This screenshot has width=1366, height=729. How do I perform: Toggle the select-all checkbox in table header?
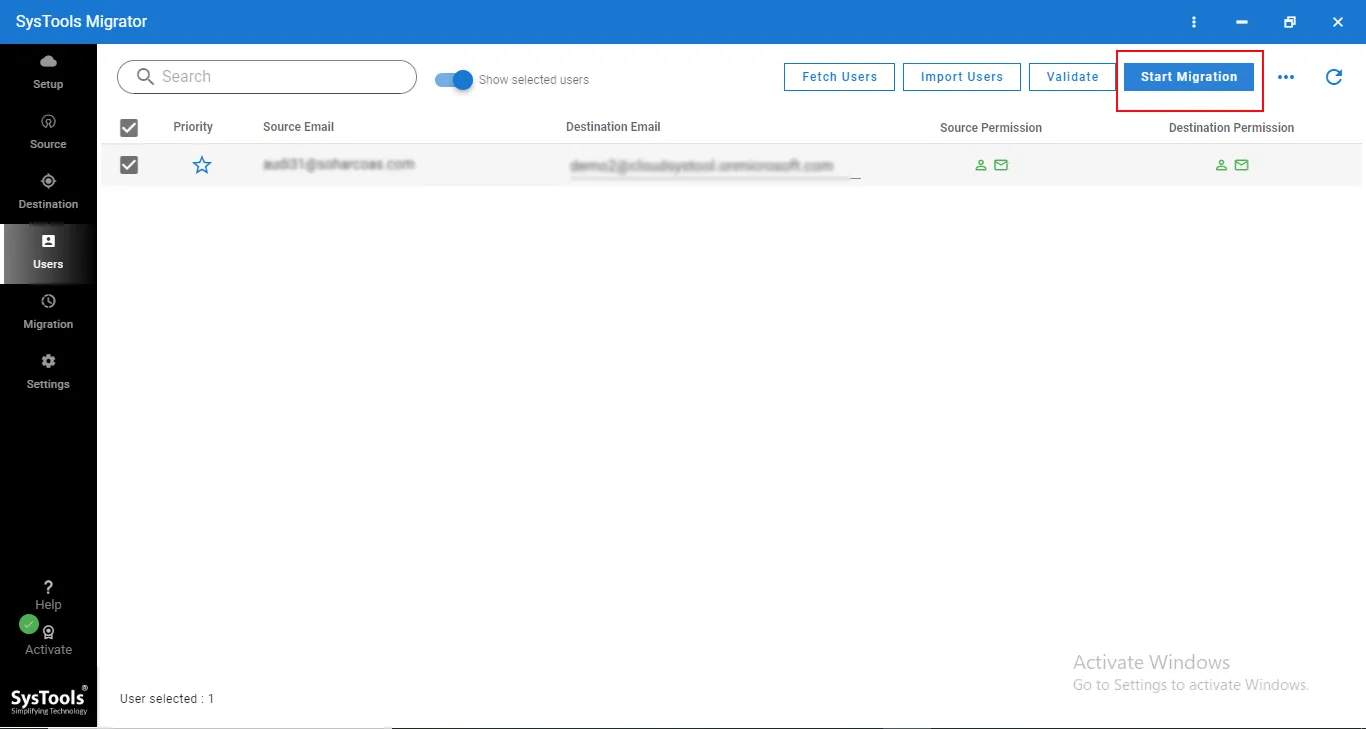(x=129, y=128)
